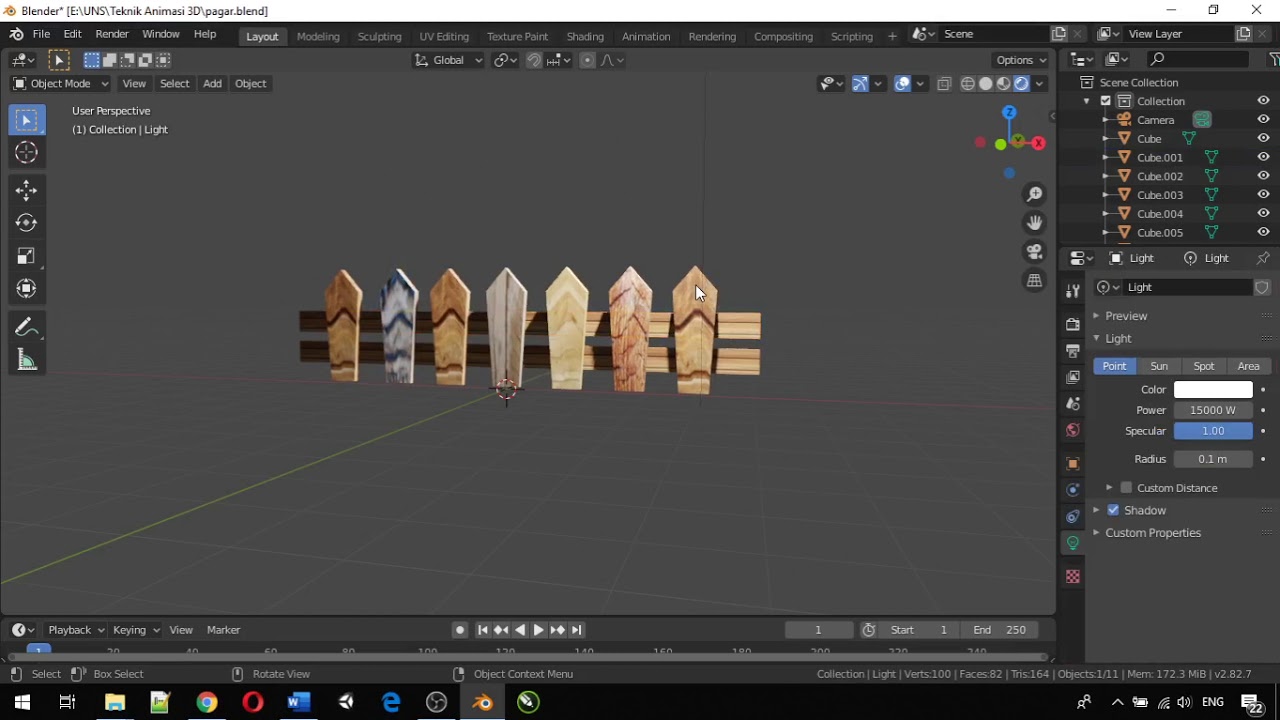Open the Global transform orientation dropdown
The image size is (1280, 720).
(x=448, y=60)
